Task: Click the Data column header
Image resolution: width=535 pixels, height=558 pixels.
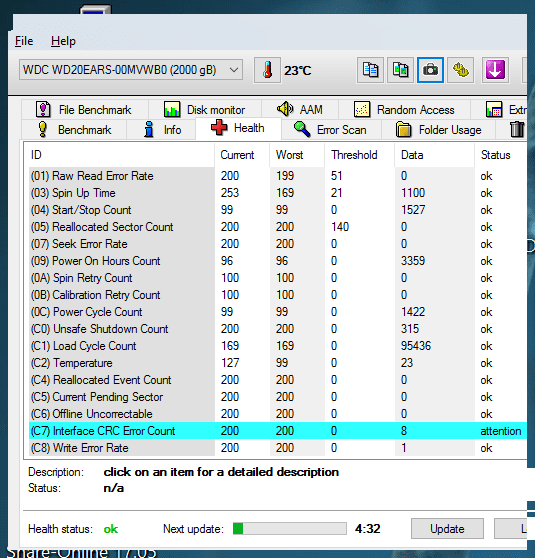Action: pos(435,155)
